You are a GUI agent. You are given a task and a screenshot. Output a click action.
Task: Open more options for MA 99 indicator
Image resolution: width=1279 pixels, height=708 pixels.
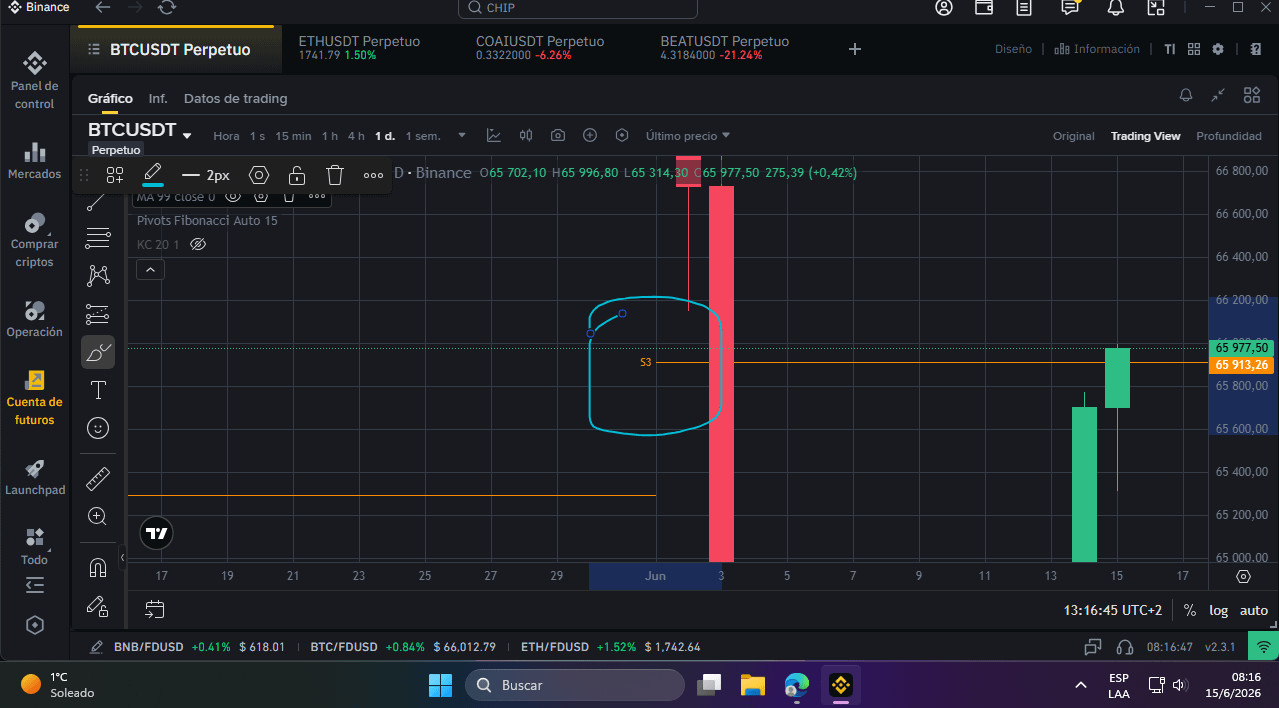point(317,197)
